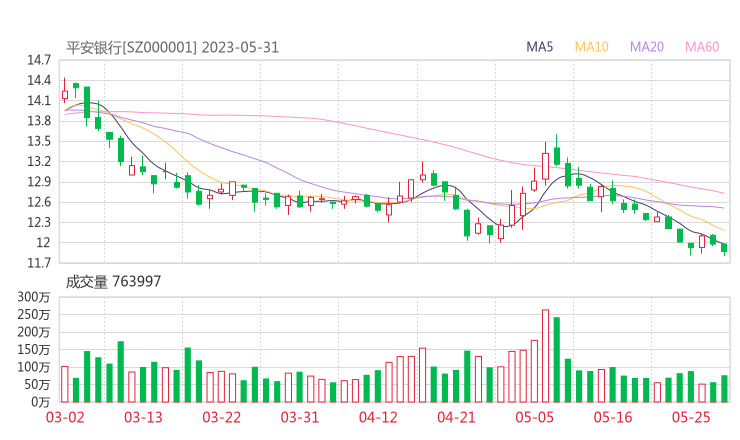740x440 pixels.
Task: Click the 11.7 price axis label
Action: click(x=39, y=263)
